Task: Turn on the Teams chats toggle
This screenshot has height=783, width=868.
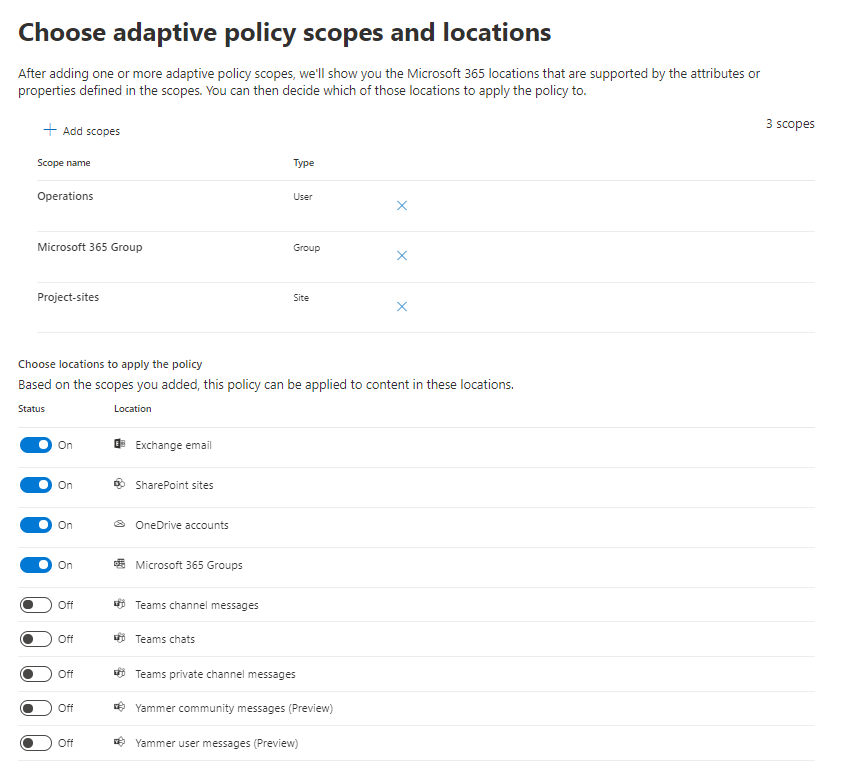Action: (x=36, y=639)
